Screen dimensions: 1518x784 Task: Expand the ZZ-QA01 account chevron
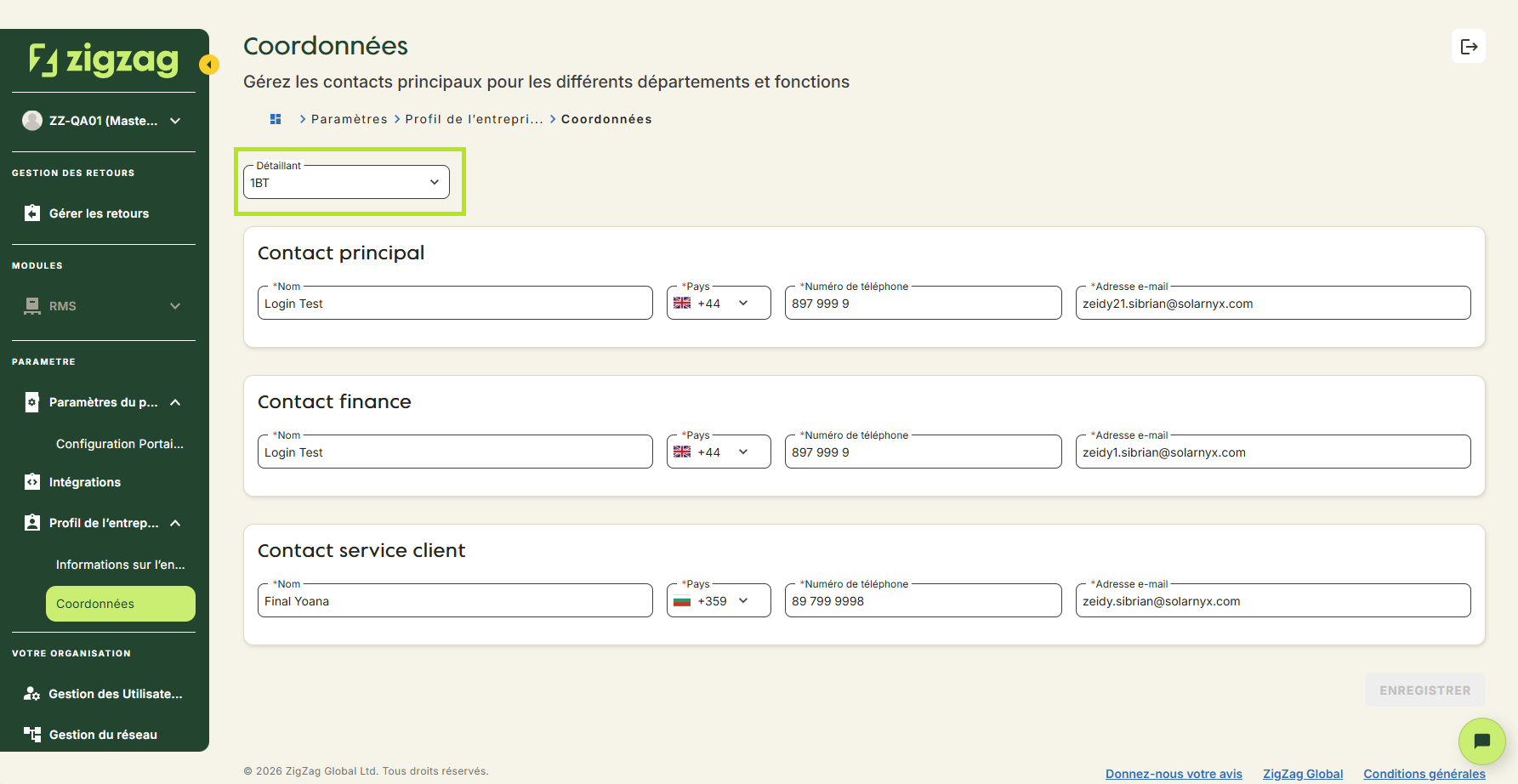(x=175, y=121)
